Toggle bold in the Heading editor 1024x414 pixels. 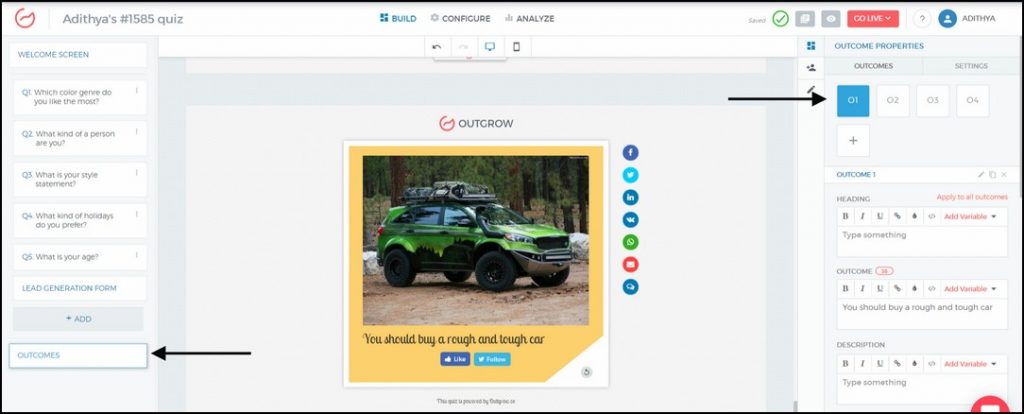point(846,216)
